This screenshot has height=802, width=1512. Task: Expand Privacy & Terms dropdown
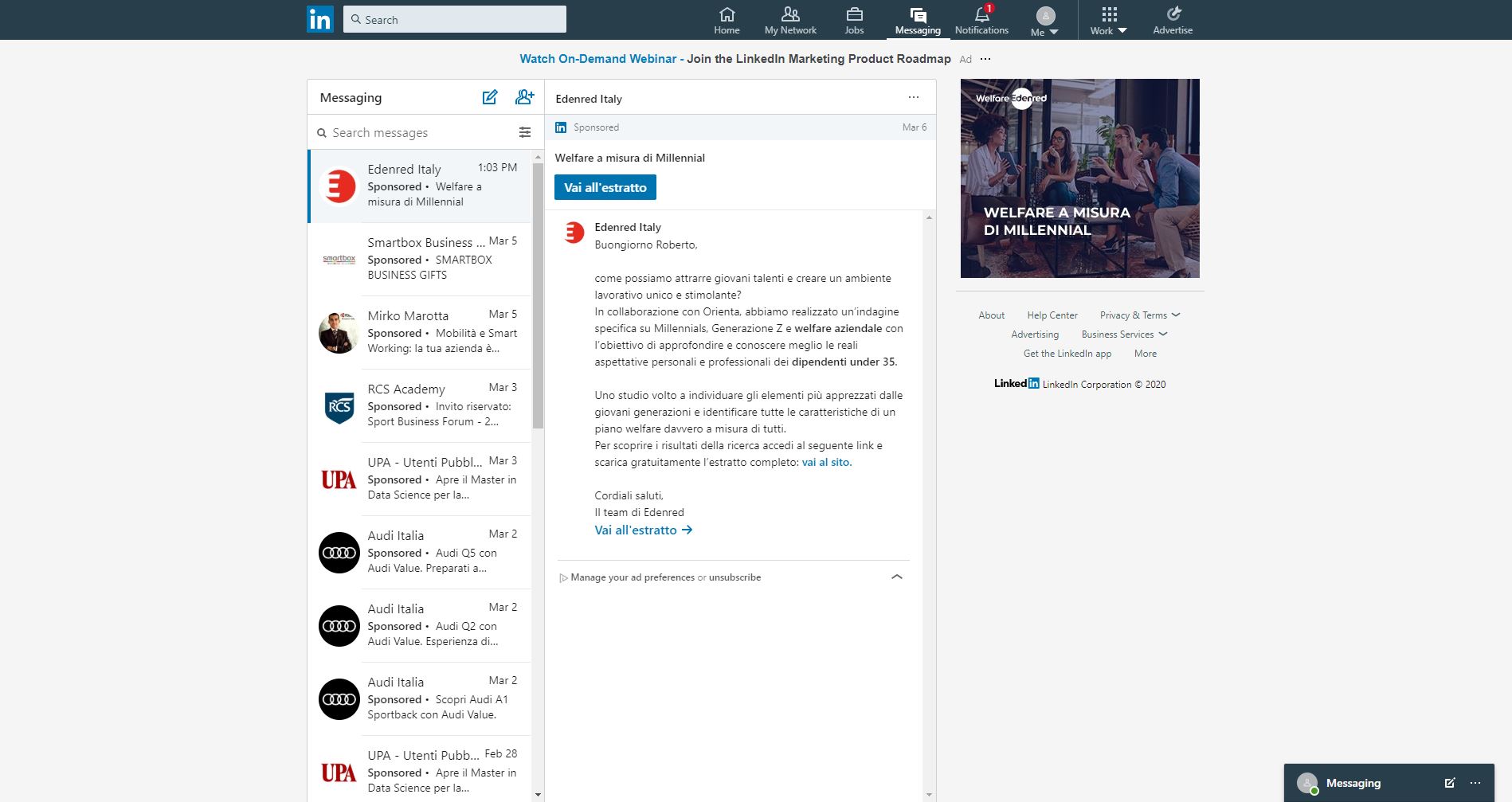1140,315
